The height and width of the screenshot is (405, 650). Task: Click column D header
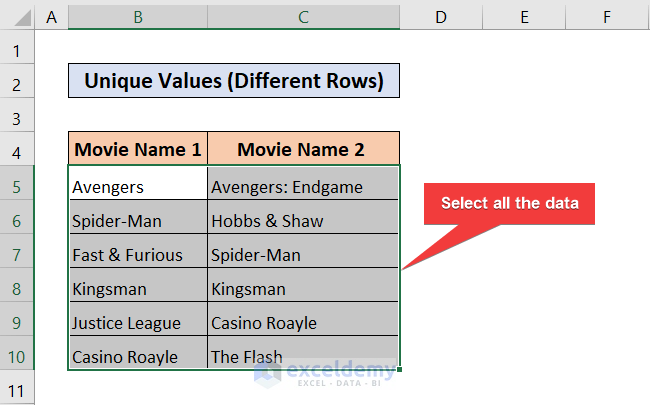click(441, 17)
